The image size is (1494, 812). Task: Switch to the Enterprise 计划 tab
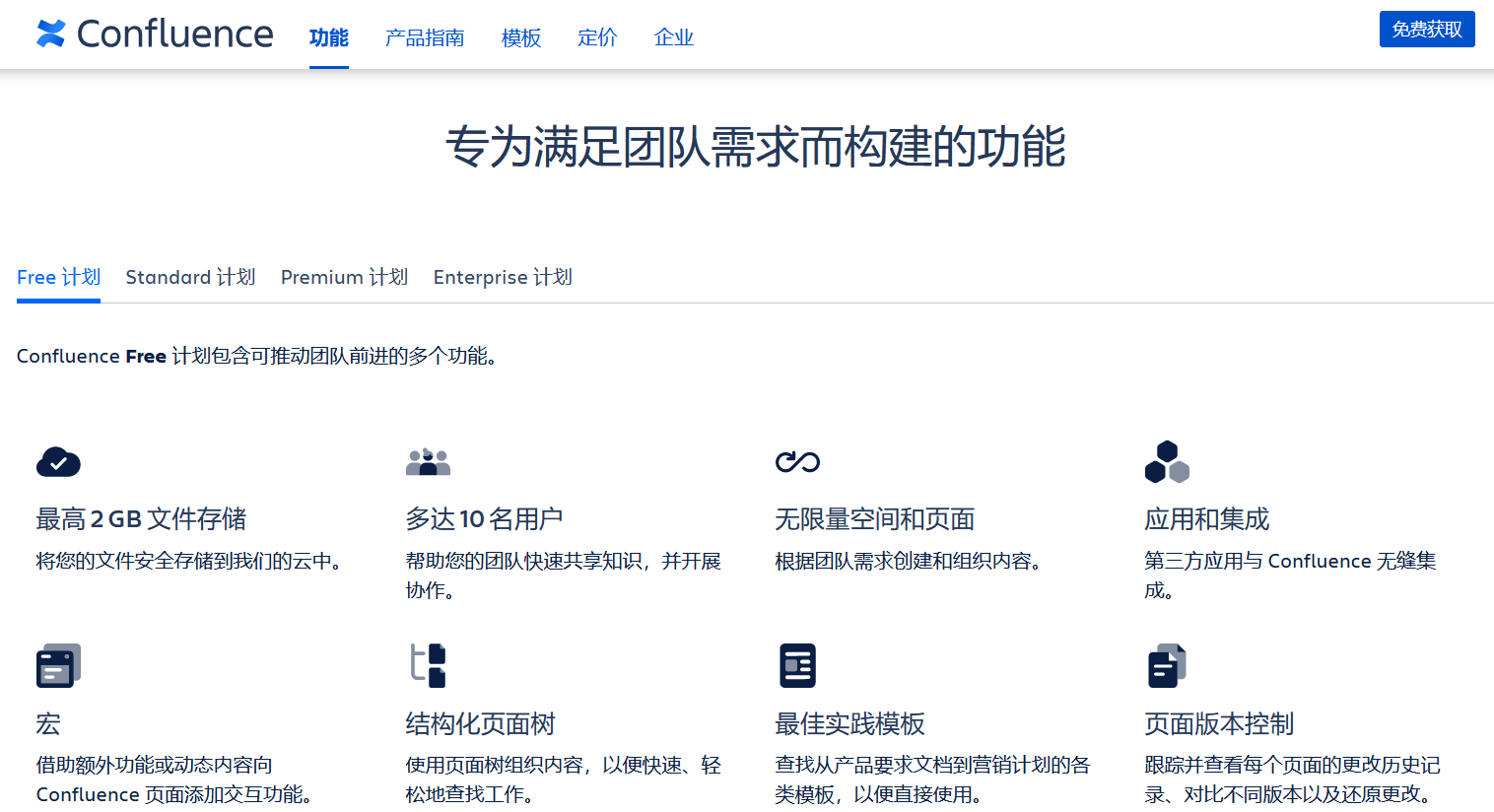503,277
